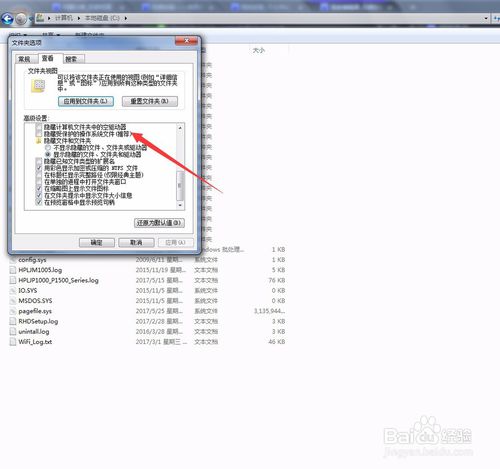Toggle 用彩色显示加密或压缩的 NTFS 文件 checkbox

pos(39,168)
